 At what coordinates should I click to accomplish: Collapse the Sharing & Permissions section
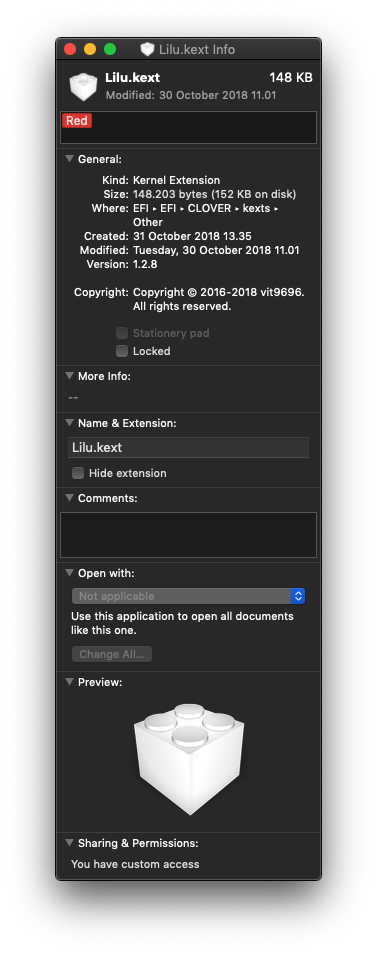click(69, 843)
